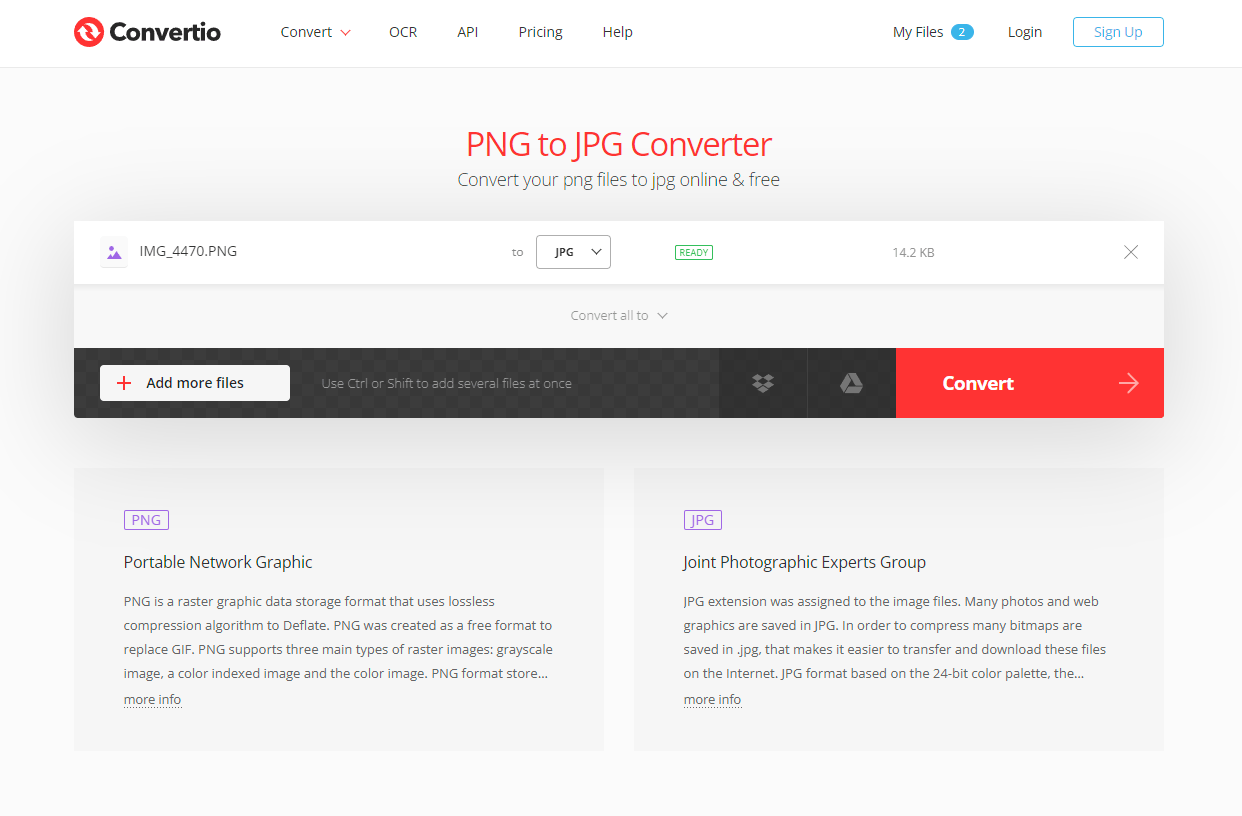Viewport: 1242px width, 816px height.
Task: Open more info about PNG format
Action: tap(152, 700)
